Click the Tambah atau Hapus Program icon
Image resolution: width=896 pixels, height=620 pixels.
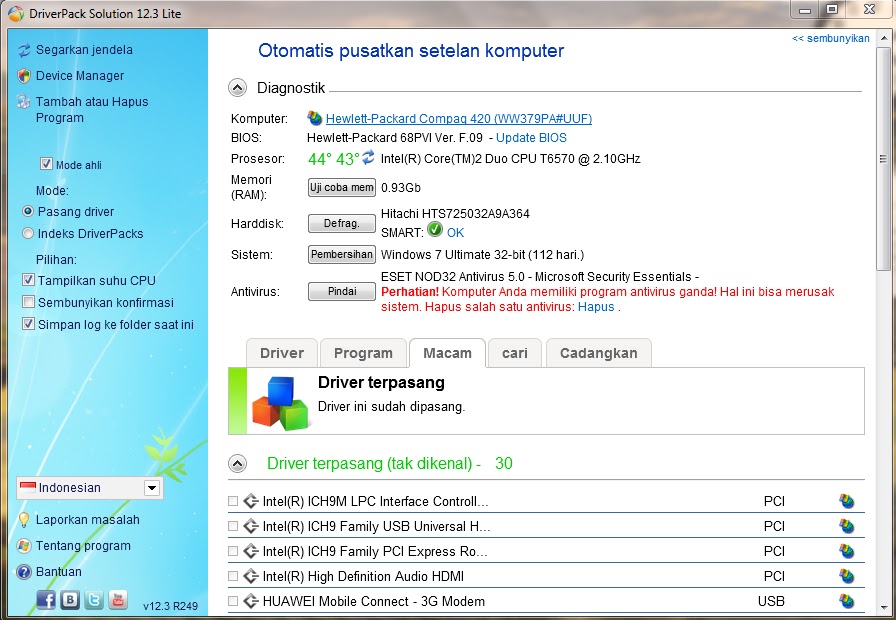click(x=24, y=102)
